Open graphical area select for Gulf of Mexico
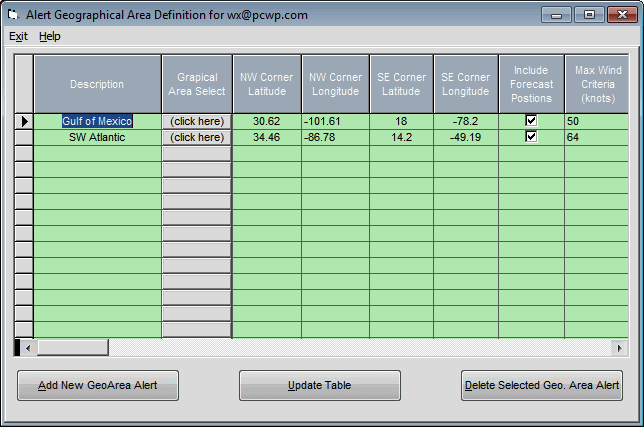 [197, 121]
